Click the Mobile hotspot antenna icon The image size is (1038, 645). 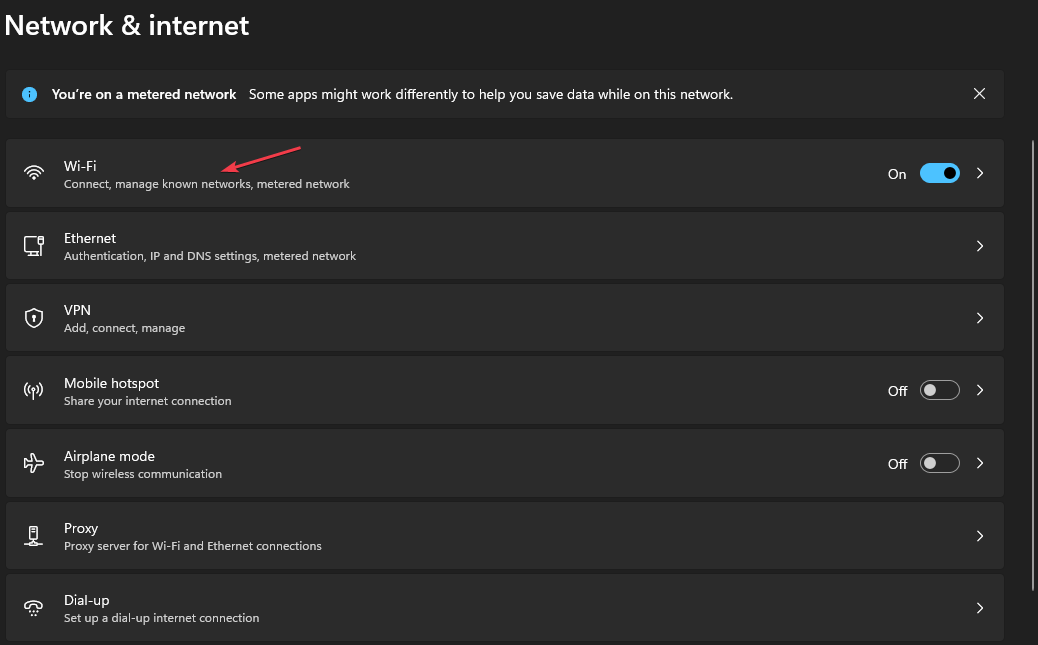pyautogui.click(x=34, y=391)
